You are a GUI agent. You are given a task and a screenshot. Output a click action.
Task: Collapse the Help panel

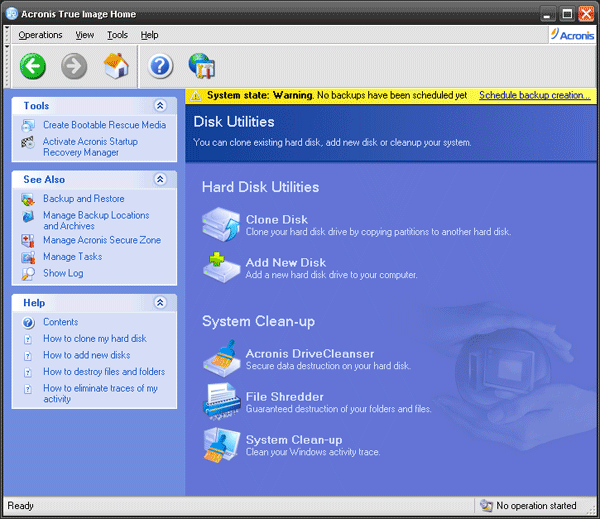pyautogui.click(x=160, y=302)
